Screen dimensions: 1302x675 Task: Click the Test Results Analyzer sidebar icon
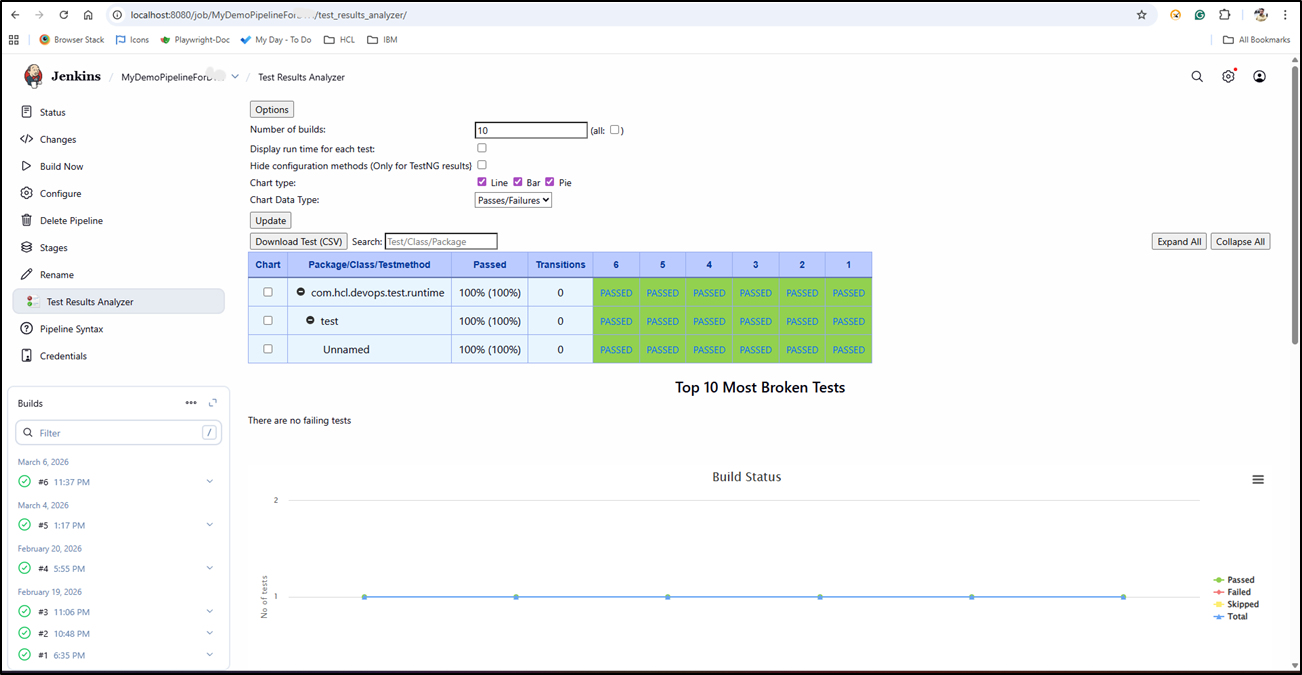pos(33,301)
